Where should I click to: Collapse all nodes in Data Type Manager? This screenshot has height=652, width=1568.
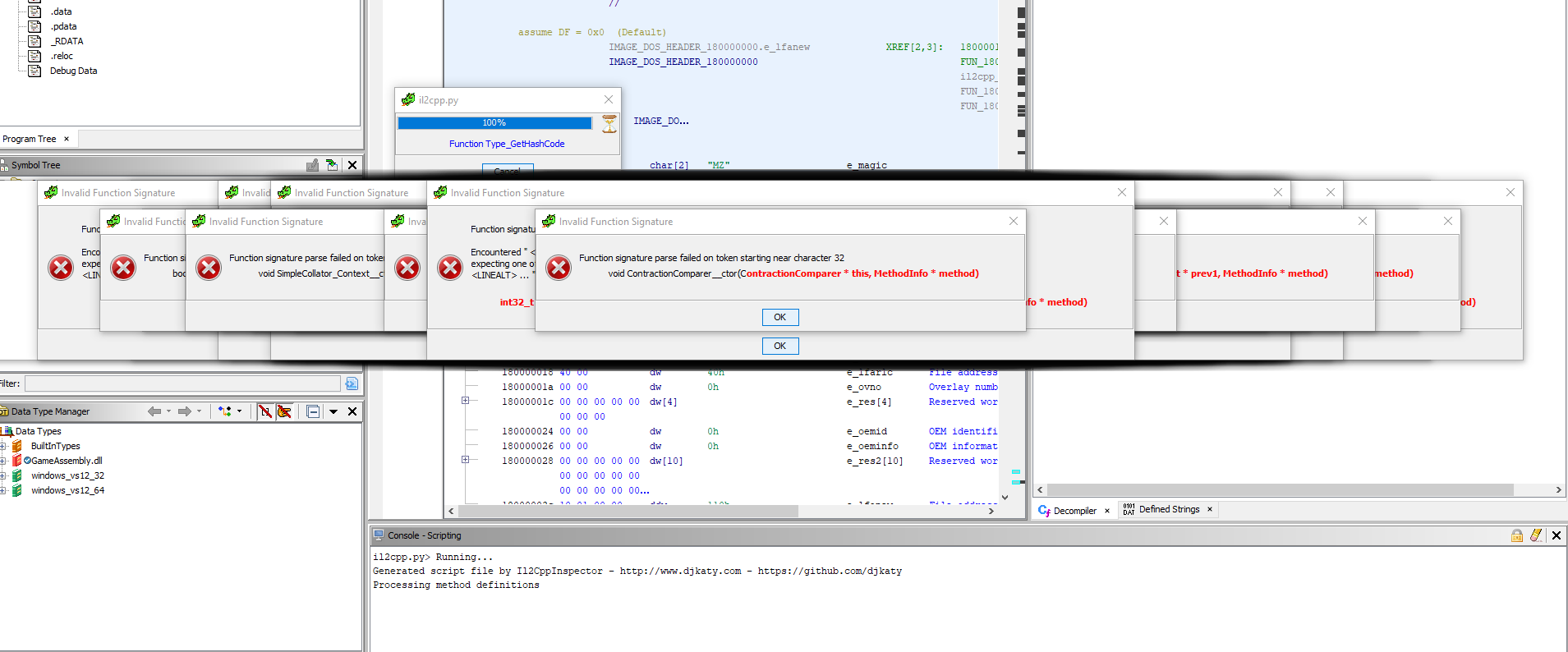coord(313,411)
